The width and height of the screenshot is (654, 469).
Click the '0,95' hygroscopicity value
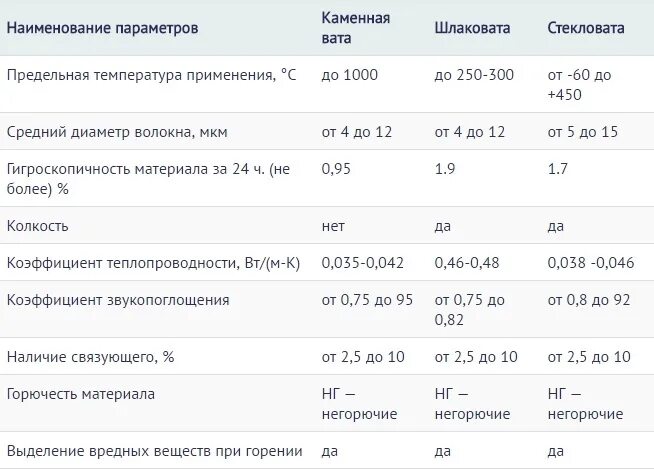[336, 169]
